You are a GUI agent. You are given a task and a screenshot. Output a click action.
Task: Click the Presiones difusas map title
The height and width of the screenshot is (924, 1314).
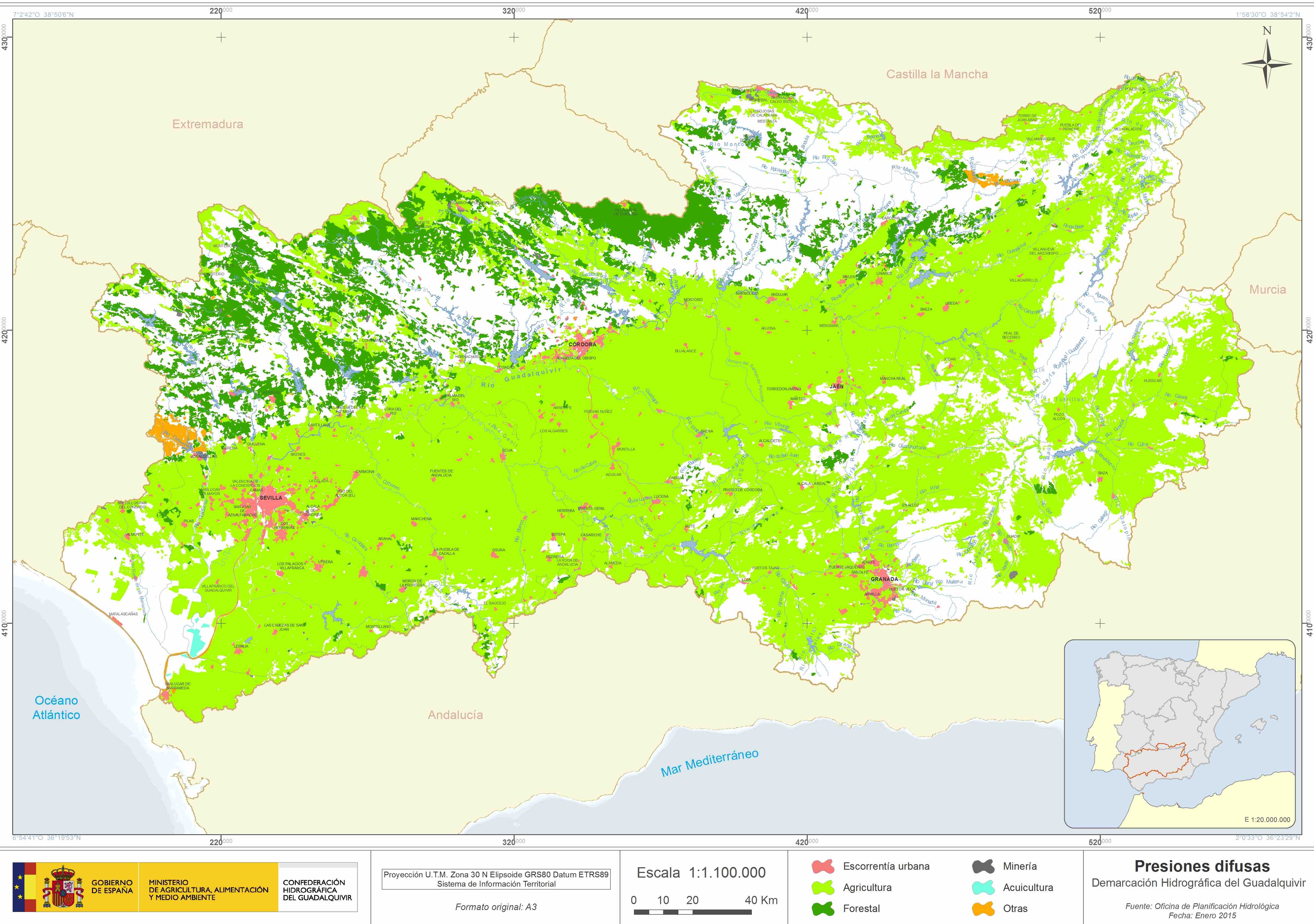point(1202,866)
